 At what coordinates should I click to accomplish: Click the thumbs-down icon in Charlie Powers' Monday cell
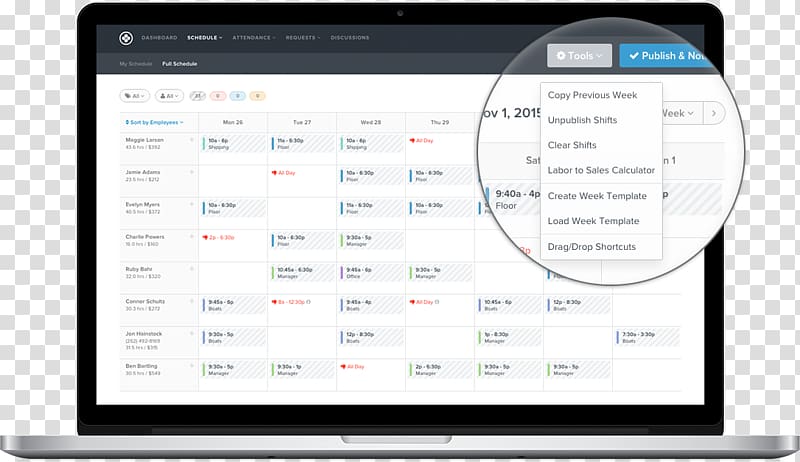coord(205,237)
